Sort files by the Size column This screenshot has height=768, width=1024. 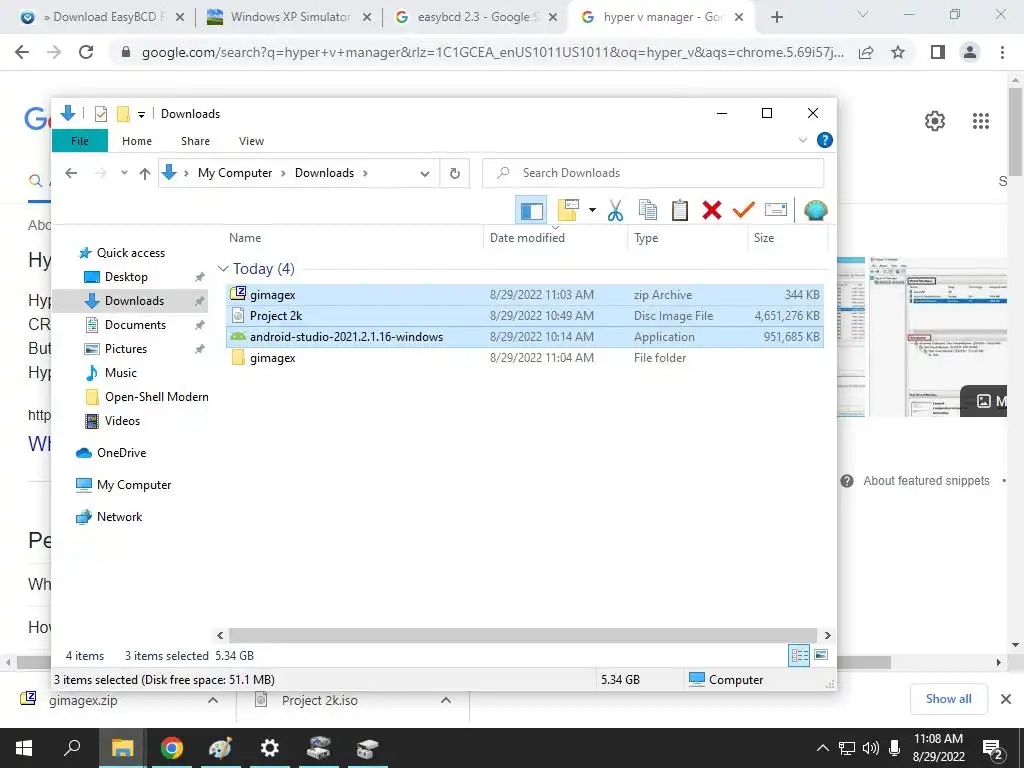[x=787, y=238]
